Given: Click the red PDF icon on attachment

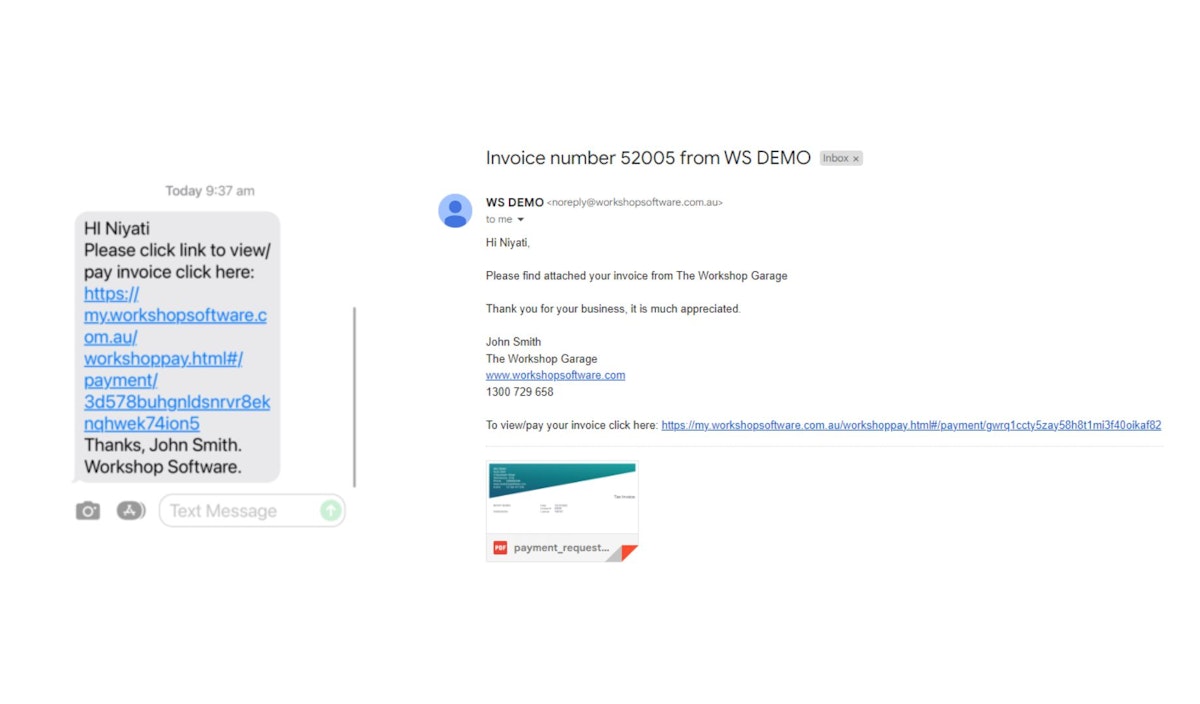Looking at the screenshot, I should click(x=500, y=548).
